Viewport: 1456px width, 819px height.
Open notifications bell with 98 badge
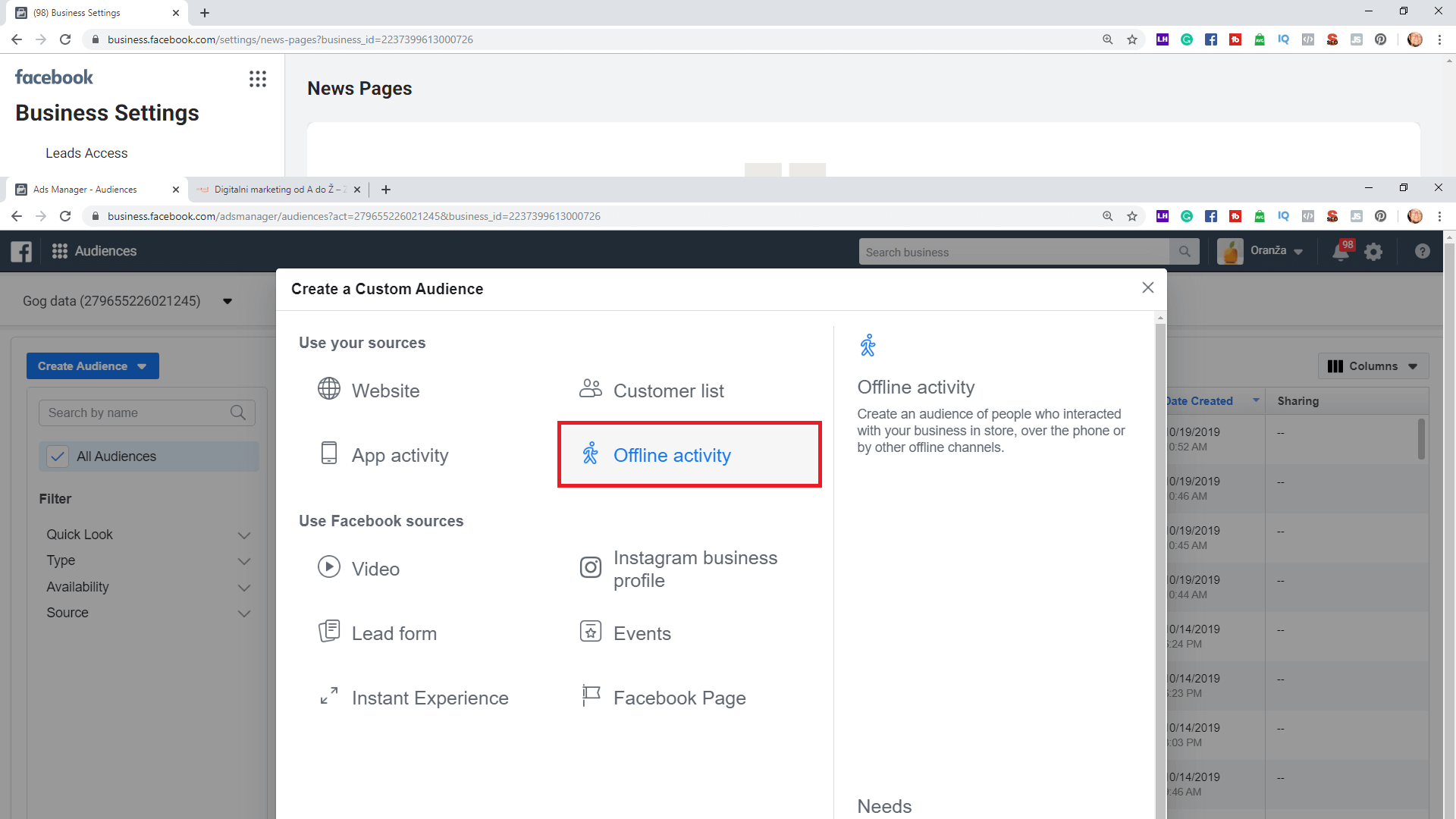click(1341, 252)
